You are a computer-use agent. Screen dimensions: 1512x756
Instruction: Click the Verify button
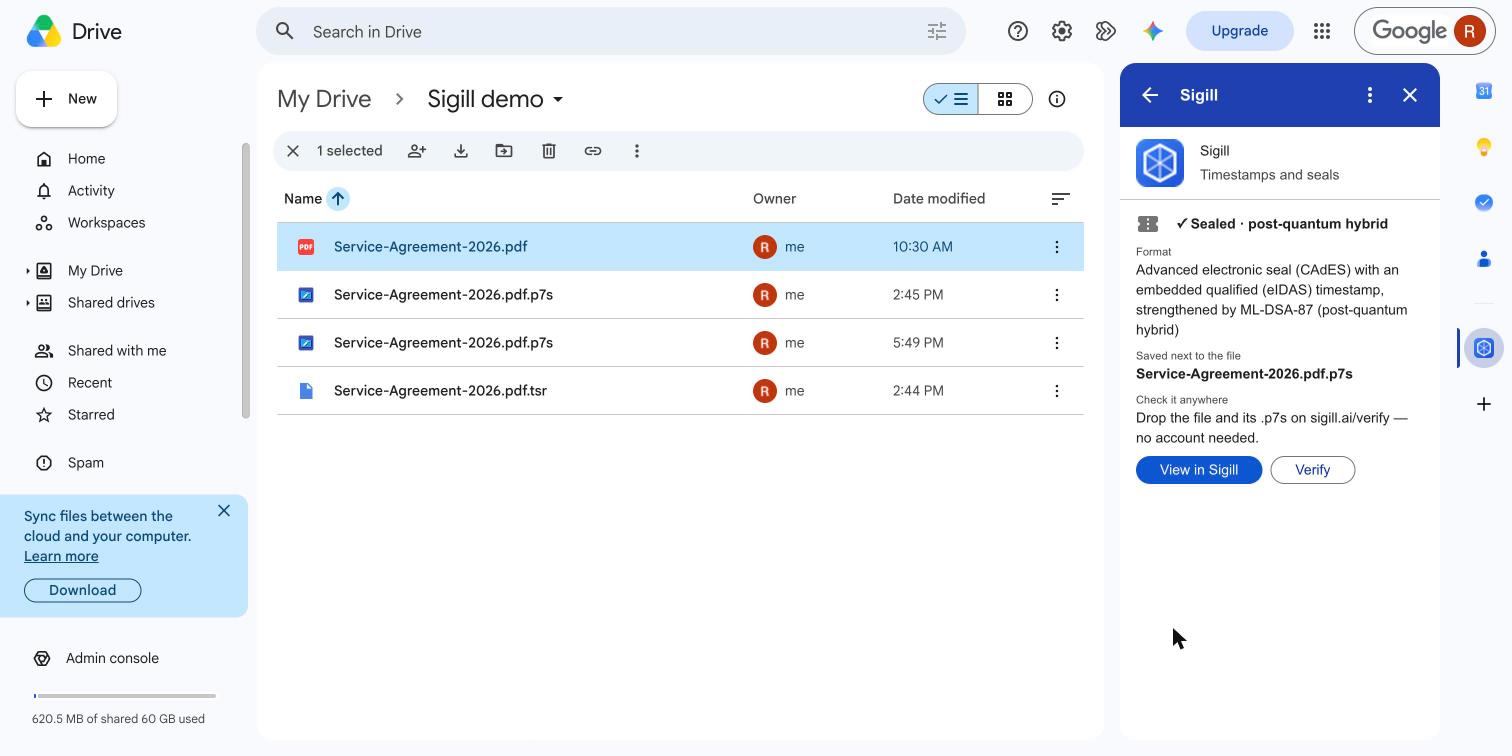click(1313, 470)
